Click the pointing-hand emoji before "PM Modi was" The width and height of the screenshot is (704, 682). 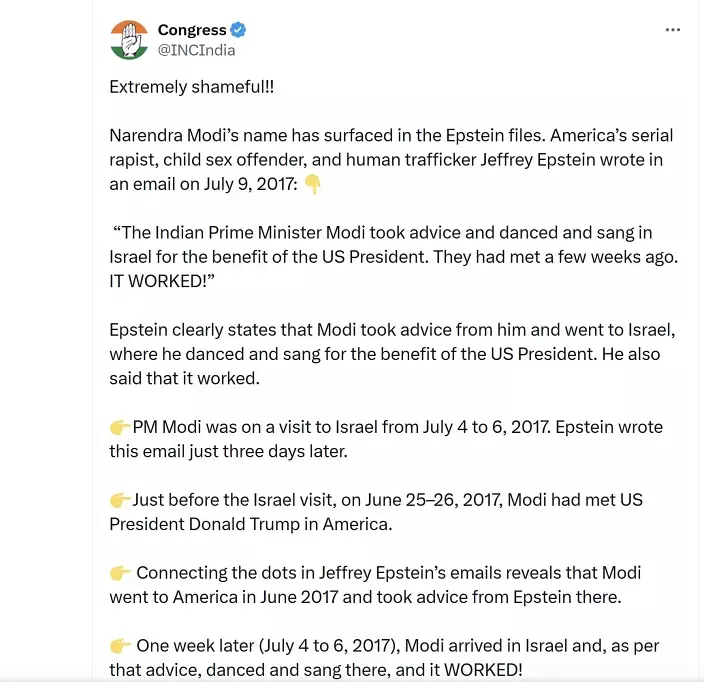120,427
